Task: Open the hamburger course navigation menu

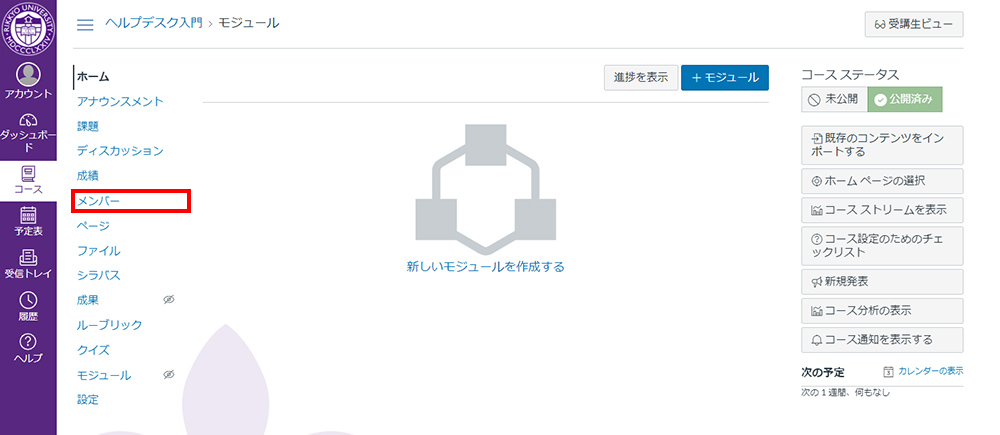Action: [x=85, y=24]
